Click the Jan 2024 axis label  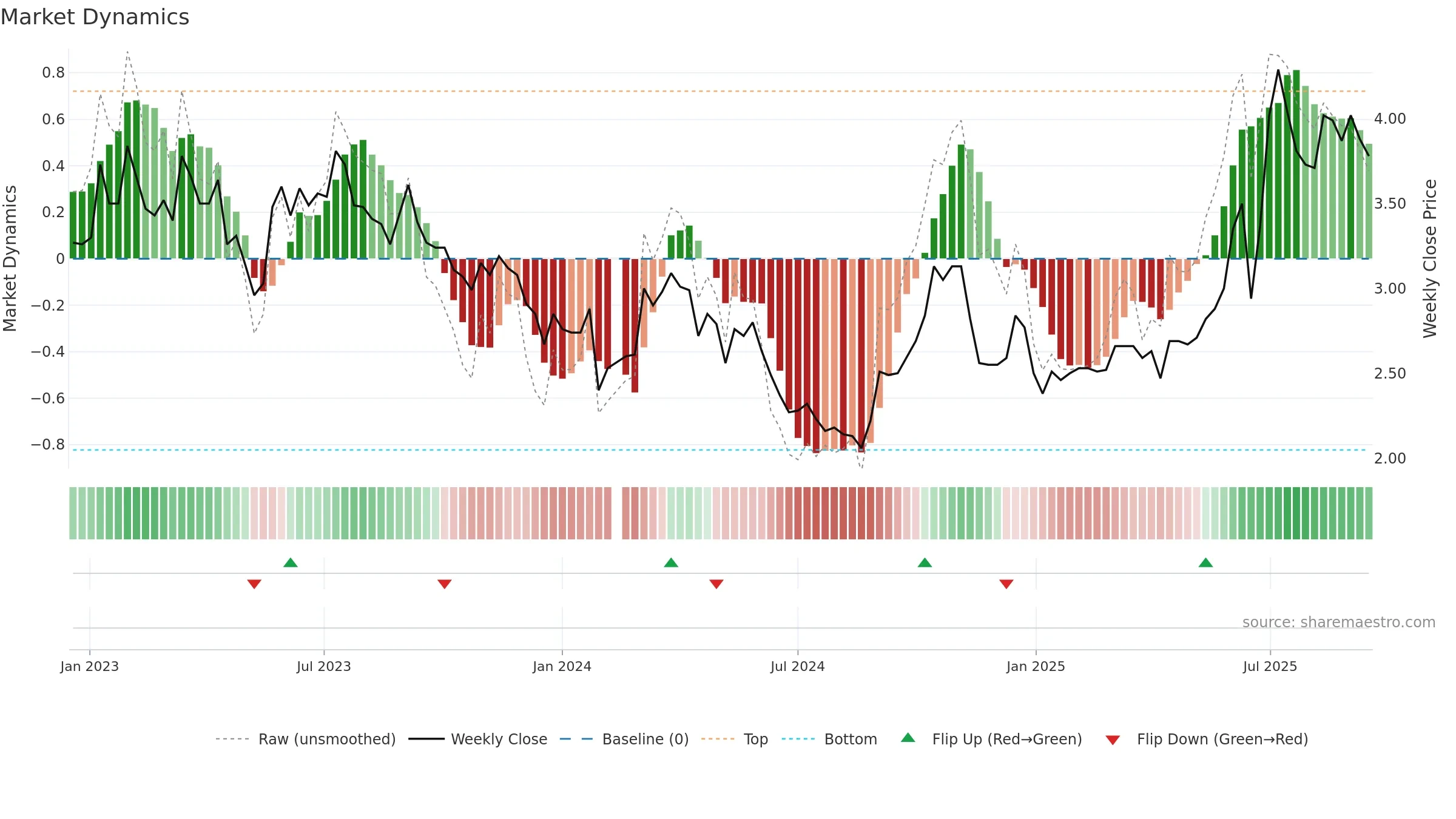point(562,666)
